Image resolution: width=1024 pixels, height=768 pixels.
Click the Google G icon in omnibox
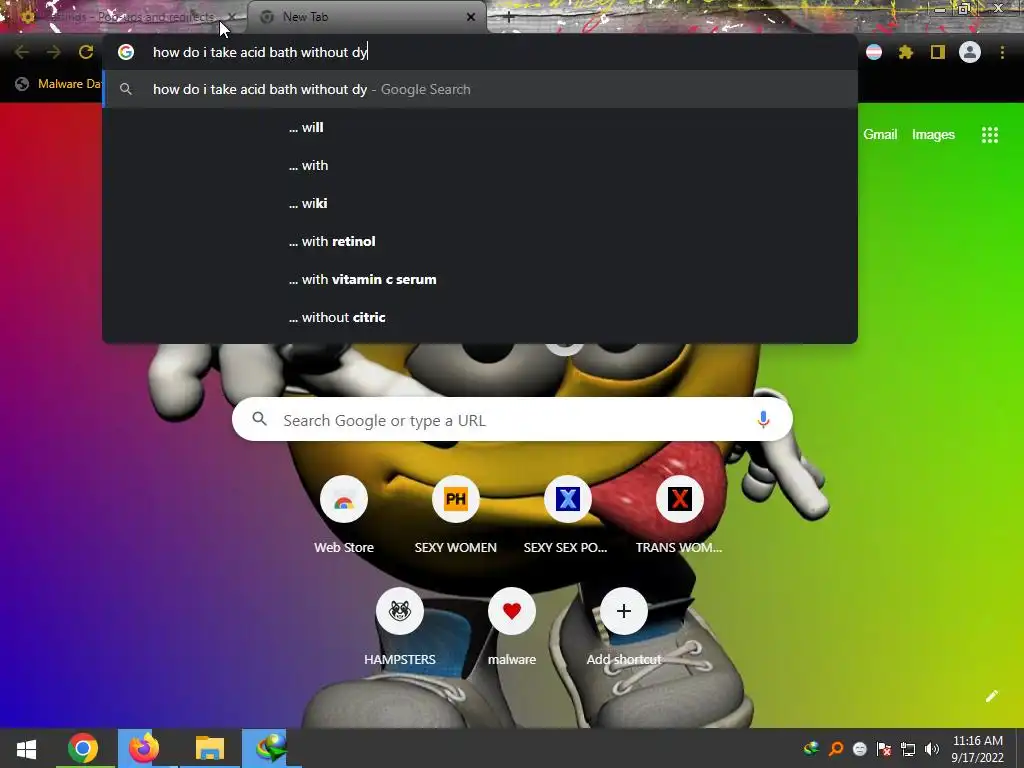click(x=126, y=52)
